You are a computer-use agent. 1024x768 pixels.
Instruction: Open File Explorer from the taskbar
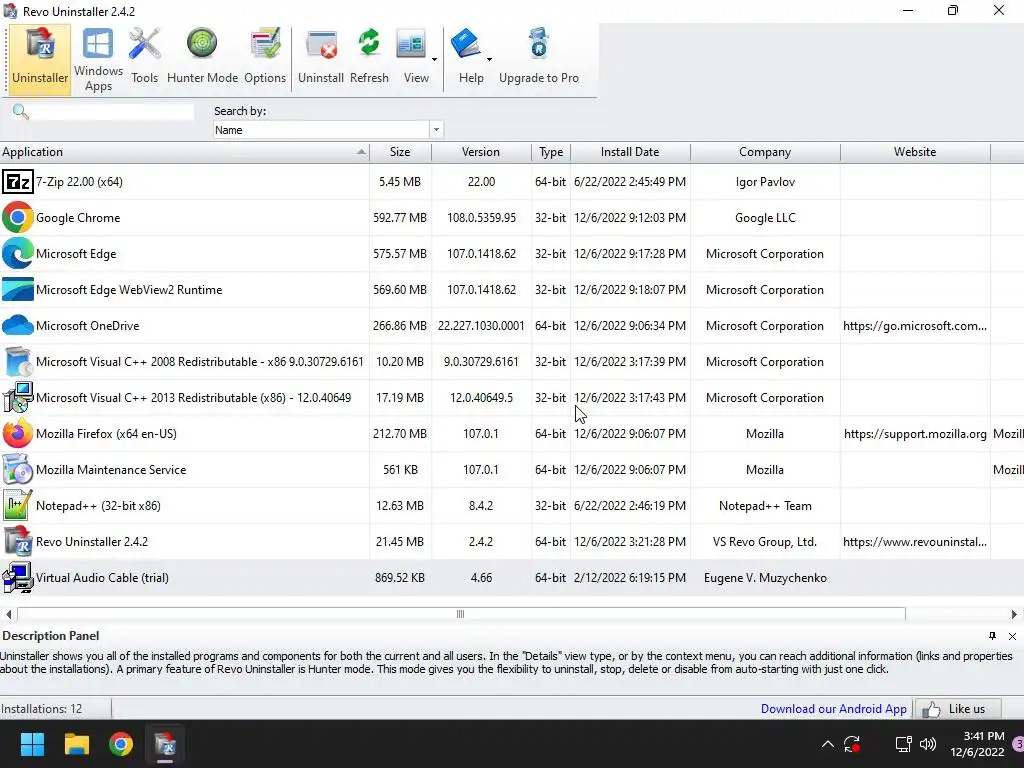(x=76, y=744)
